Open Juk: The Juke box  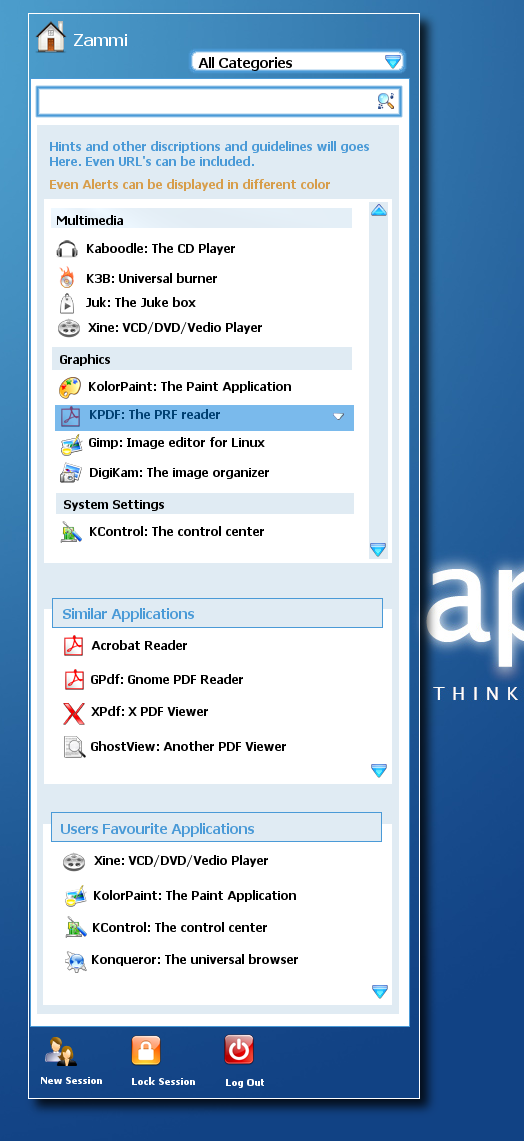140,303
